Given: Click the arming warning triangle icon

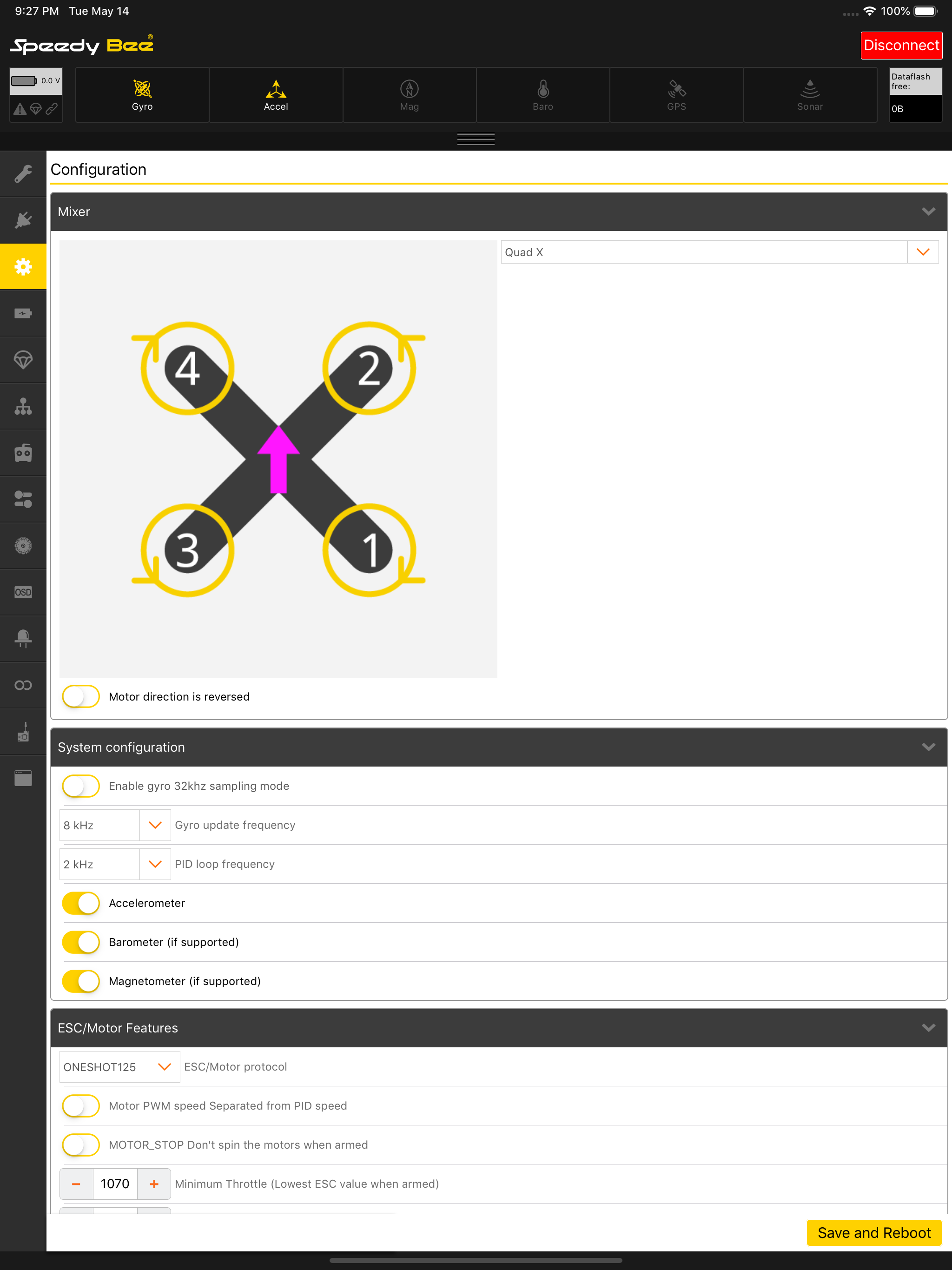Looking at the screenshot, I should point(20,109).
